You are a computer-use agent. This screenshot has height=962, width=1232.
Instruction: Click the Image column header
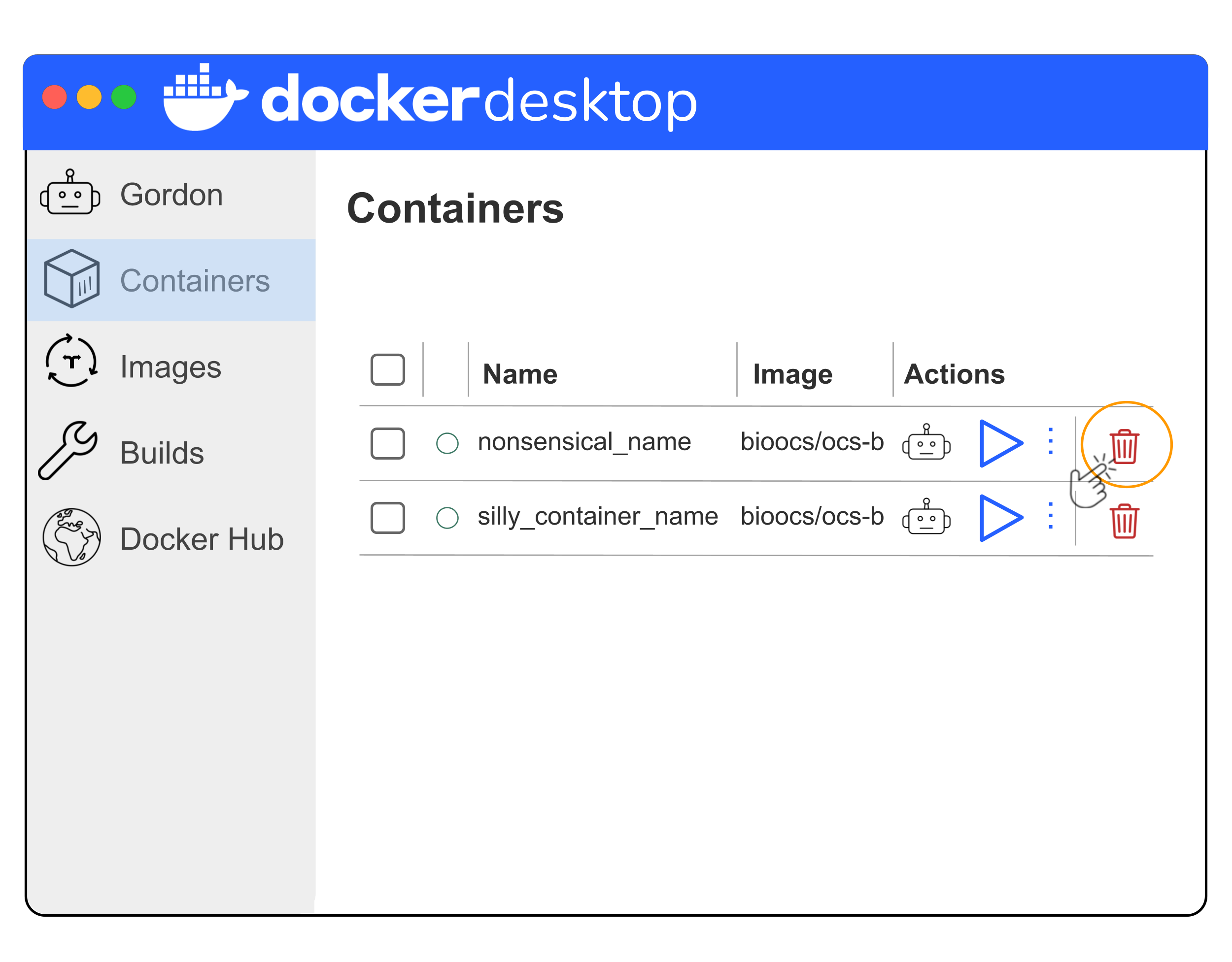pyautogui.click(x=792, y=375)
